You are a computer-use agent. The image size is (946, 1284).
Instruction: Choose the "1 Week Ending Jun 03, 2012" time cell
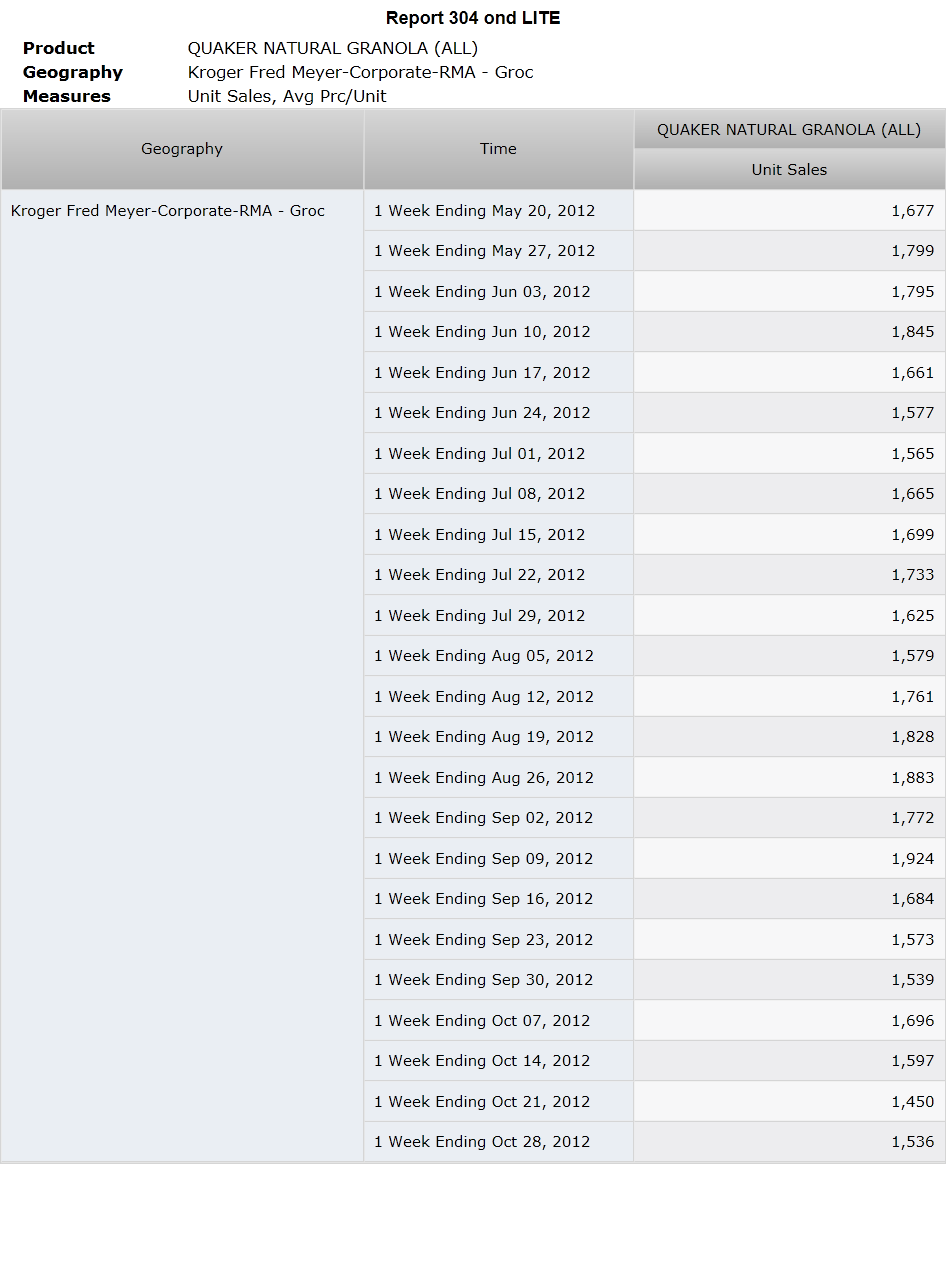pos(498,291)
